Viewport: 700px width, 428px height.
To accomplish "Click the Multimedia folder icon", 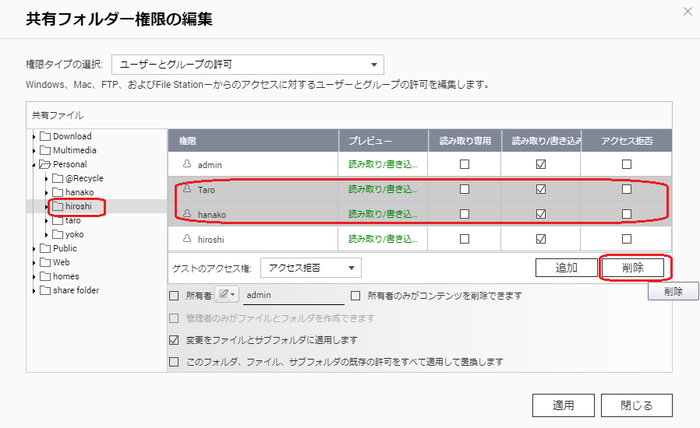I will coord(45,150).
